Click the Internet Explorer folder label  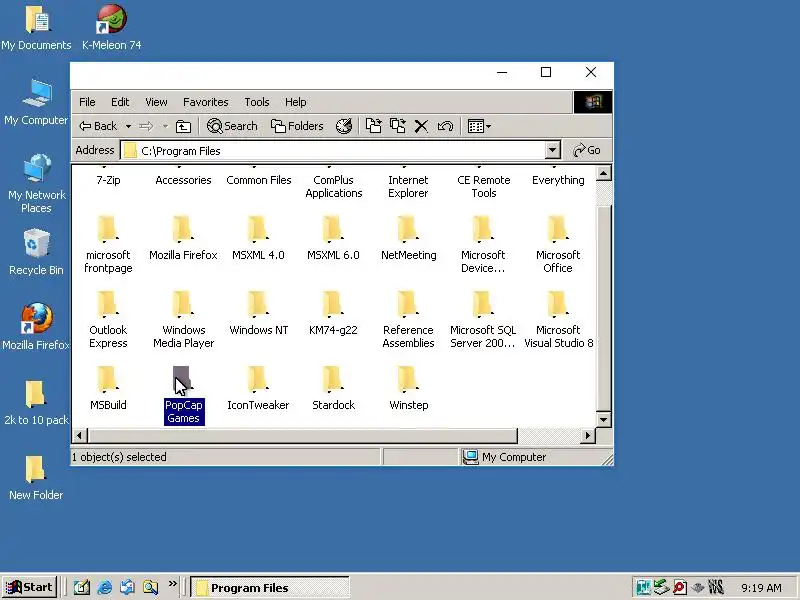click(x=408, y=187)
